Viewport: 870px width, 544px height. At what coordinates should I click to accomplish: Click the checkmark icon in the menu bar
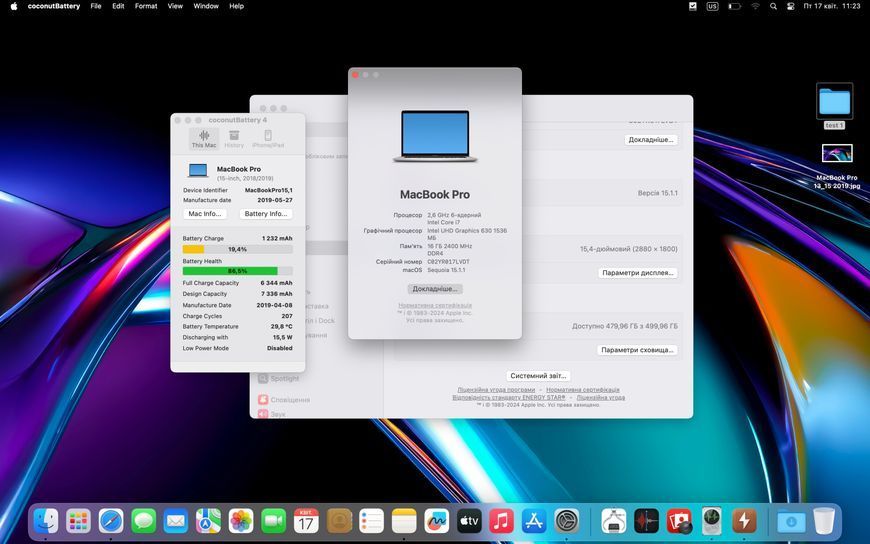coord(692,6)
